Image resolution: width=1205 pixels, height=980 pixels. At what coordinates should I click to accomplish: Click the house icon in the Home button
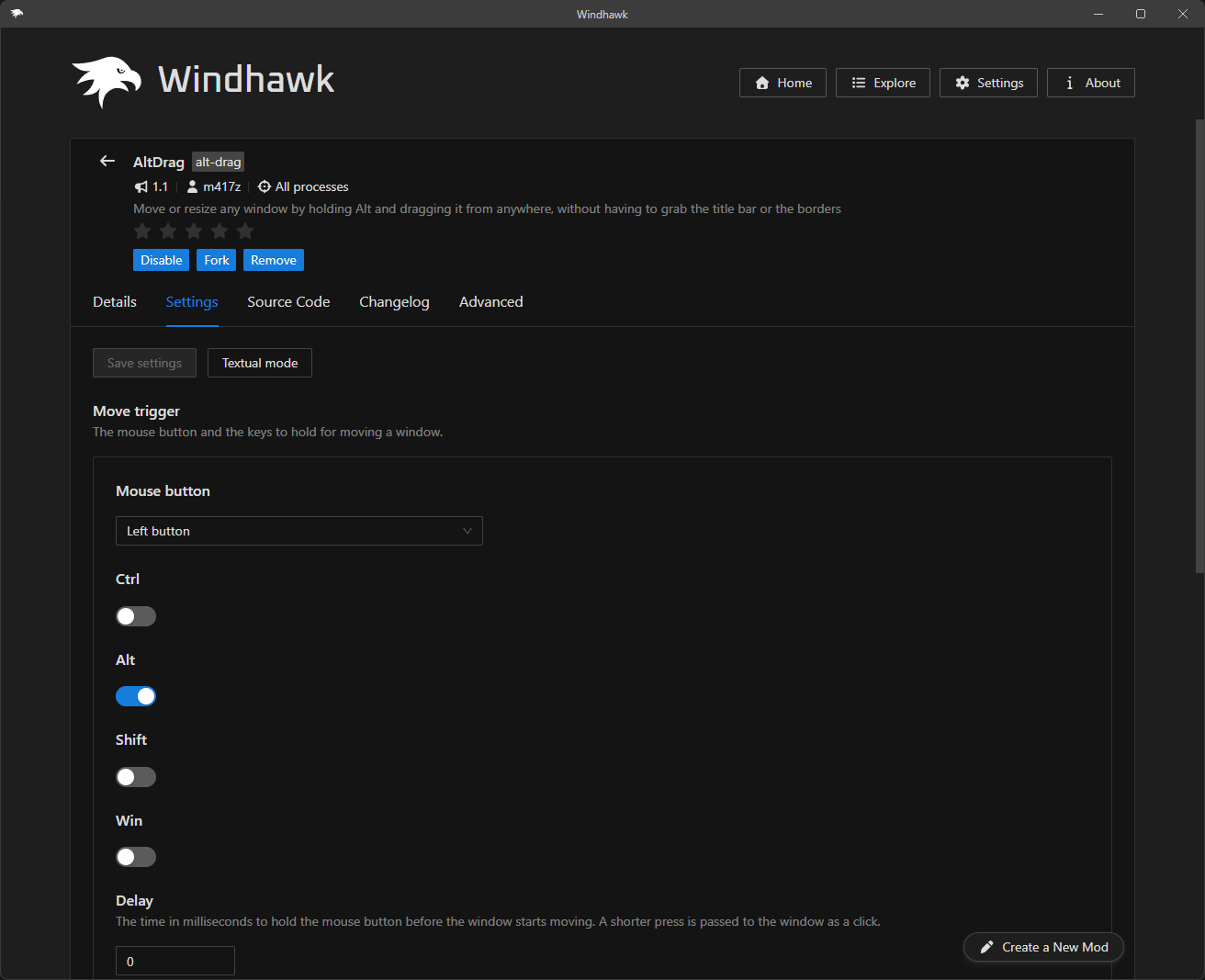[x=762, y=83]
